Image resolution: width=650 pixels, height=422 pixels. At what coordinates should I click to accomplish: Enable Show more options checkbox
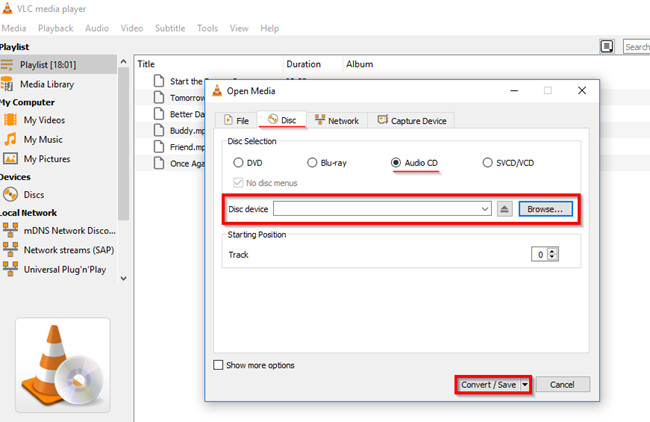click(219, 365)
